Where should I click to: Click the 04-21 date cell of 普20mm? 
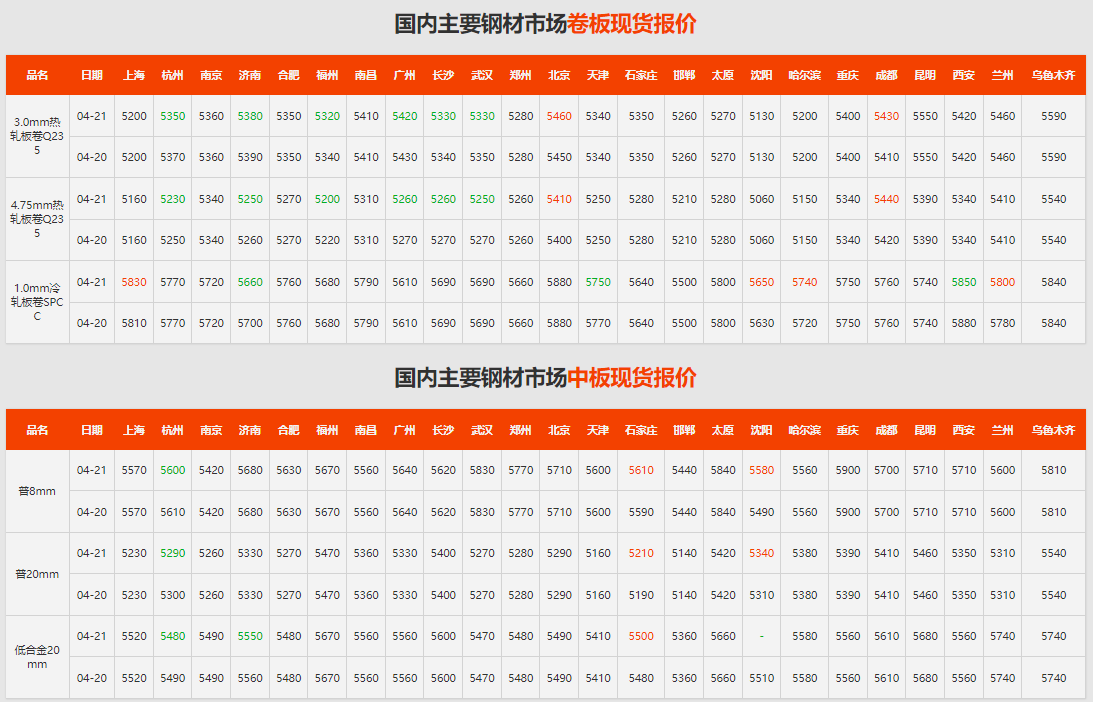pos(92,553)
